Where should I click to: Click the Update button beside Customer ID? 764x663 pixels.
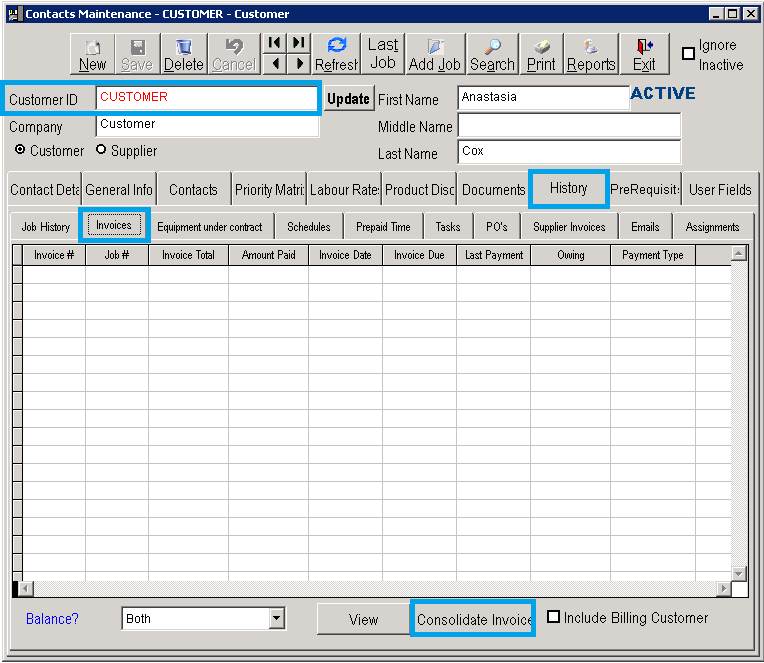click(x=348, y=99)
